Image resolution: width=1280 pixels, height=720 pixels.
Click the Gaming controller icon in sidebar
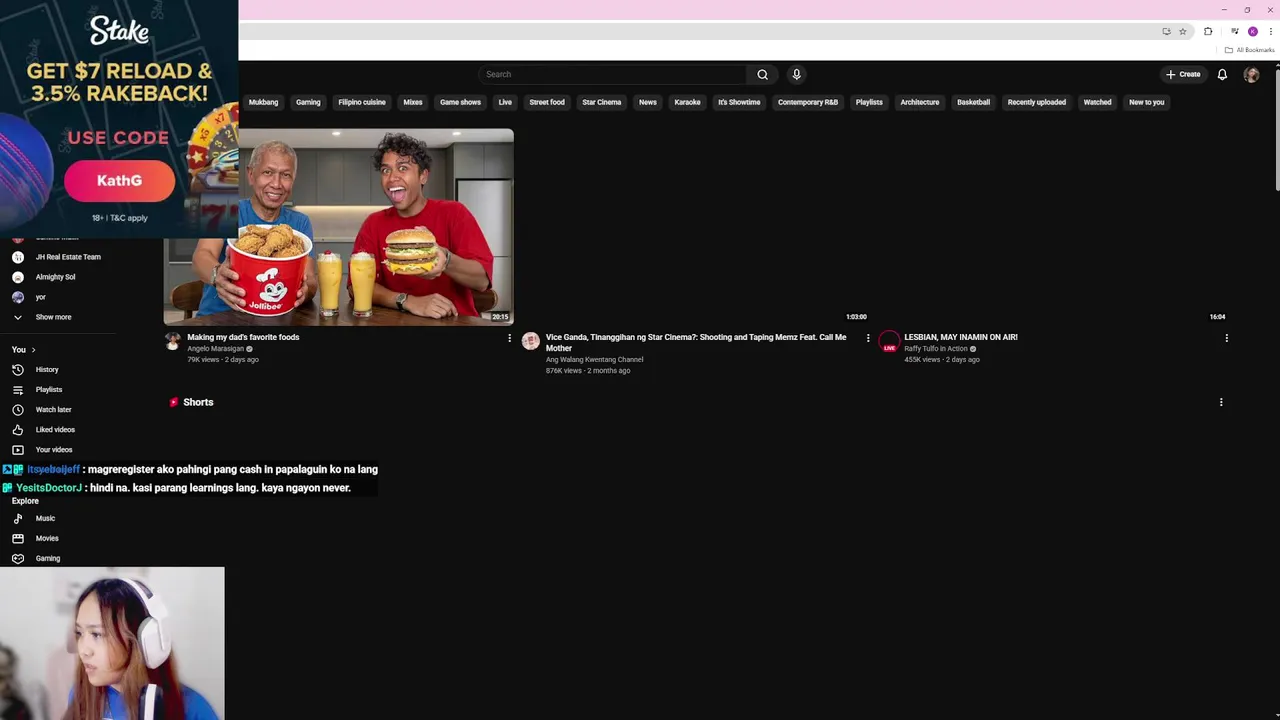17,558
